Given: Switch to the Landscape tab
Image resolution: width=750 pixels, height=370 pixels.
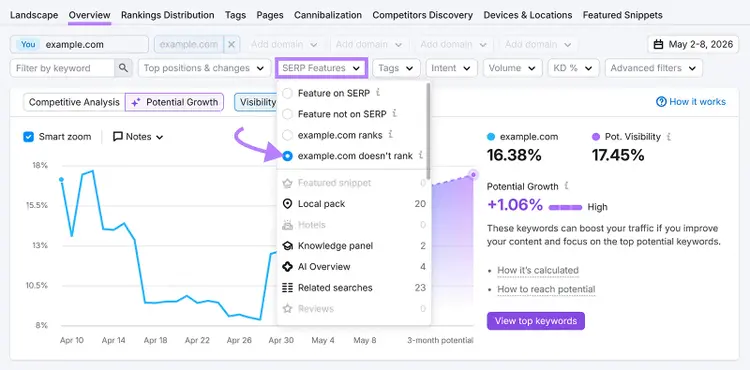Looking at the screenshot, I should (x=34, y=15).
